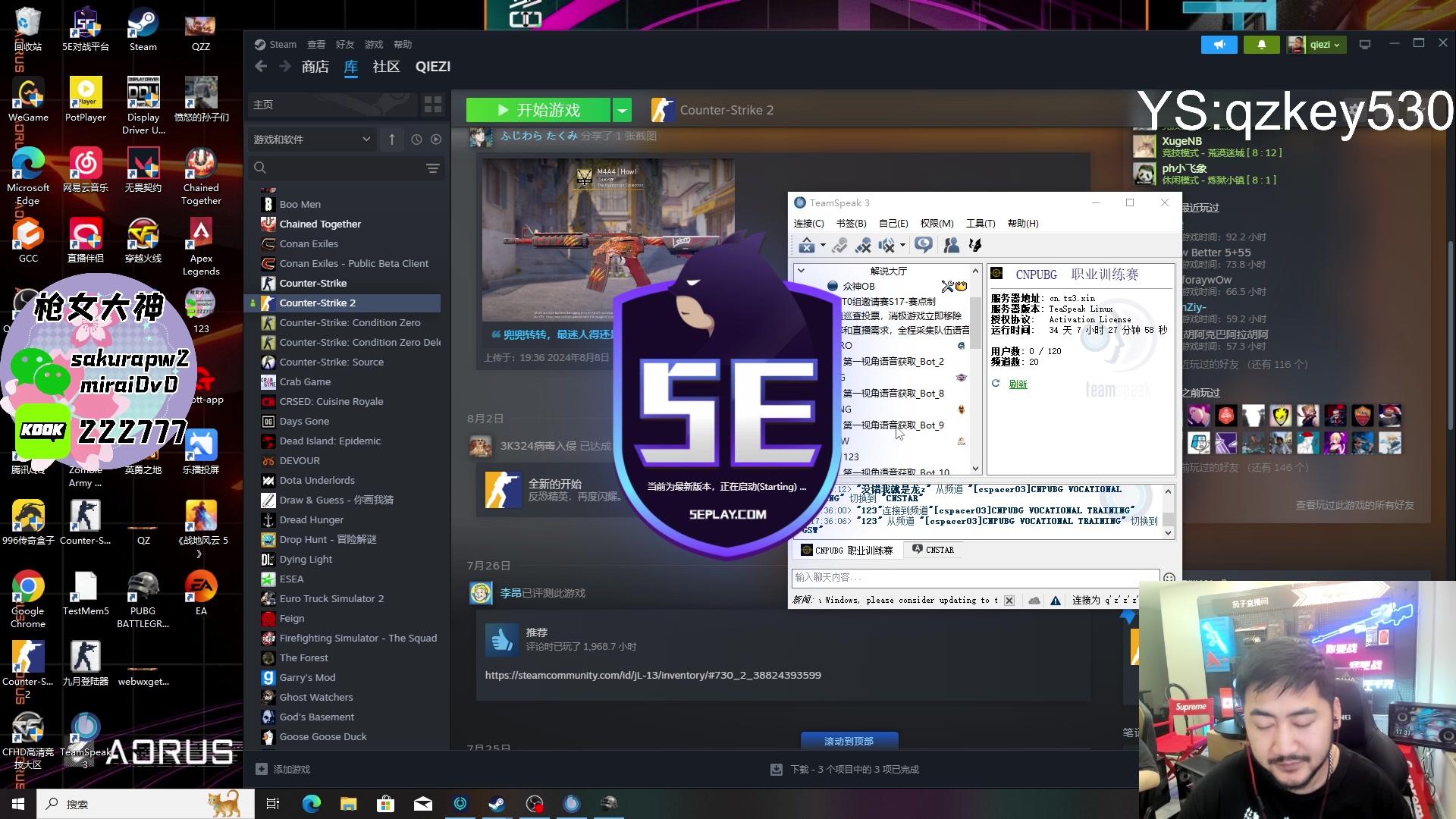Open the library advanced filter icon

(x=433, y=168)
